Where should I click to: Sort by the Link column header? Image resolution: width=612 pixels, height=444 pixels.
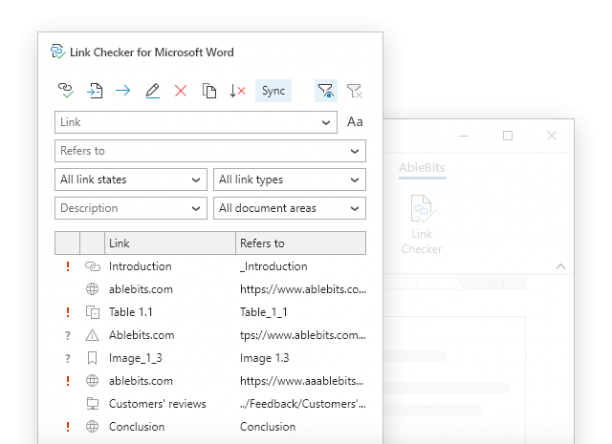click(170, 243)
